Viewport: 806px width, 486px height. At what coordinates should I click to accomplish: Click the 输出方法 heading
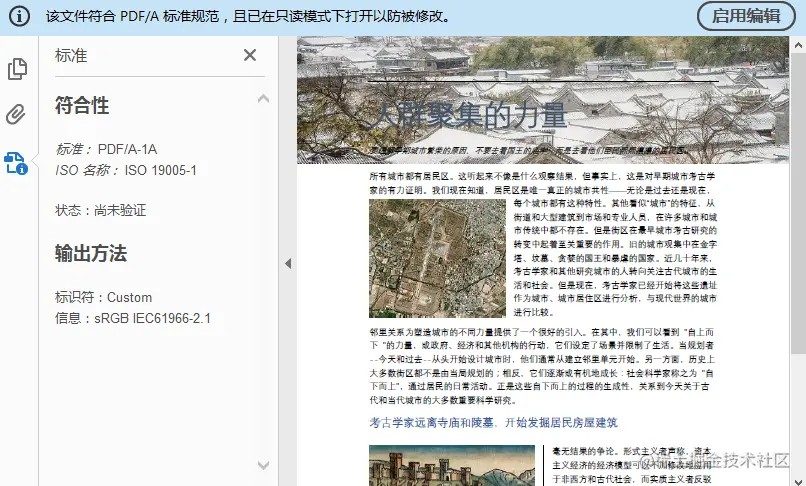coord(91,253)
